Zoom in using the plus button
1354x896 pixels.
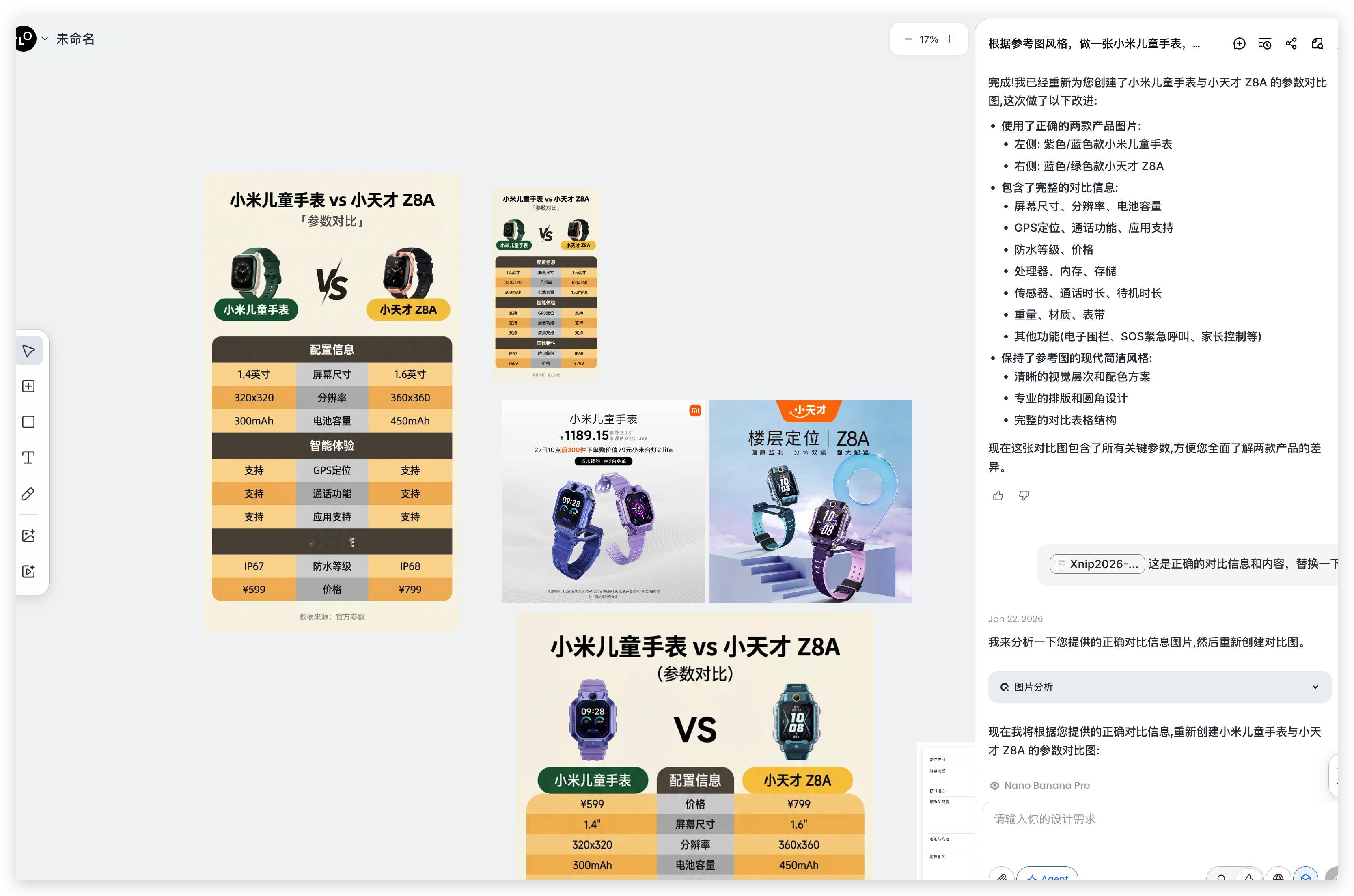point(949,39)
